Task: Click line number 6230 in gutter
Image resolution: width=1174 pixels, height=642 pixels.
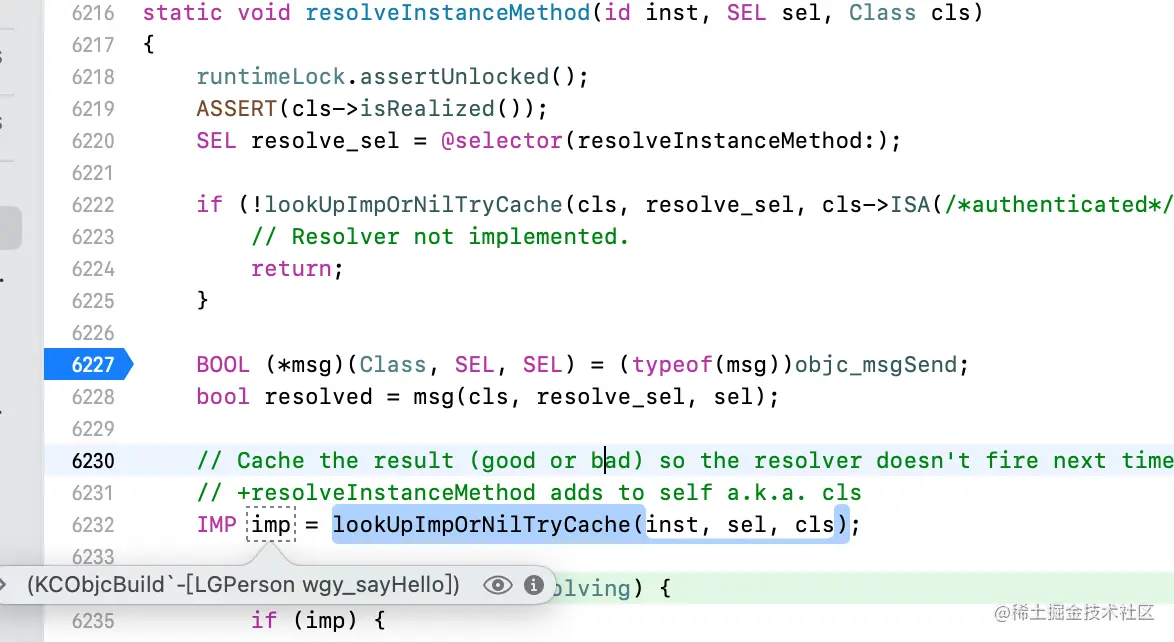Action: click(94, 461)
